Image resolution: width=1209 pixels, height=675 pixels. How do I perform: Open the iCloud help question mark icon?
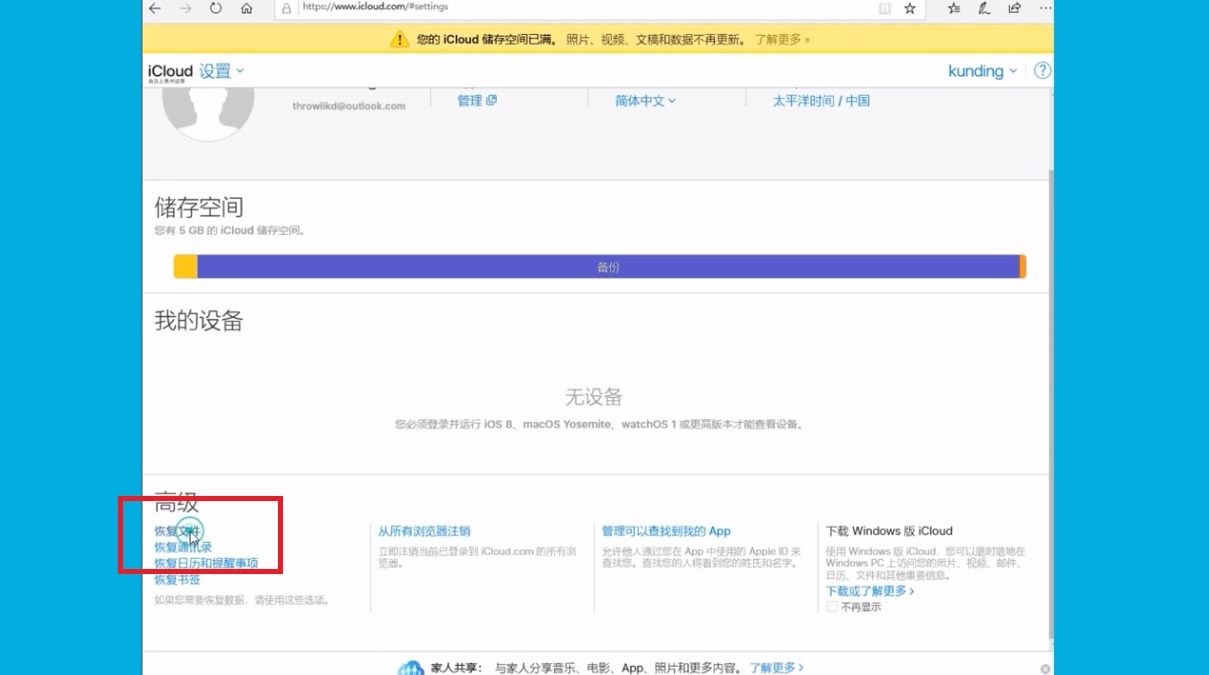click(1042, 71)
